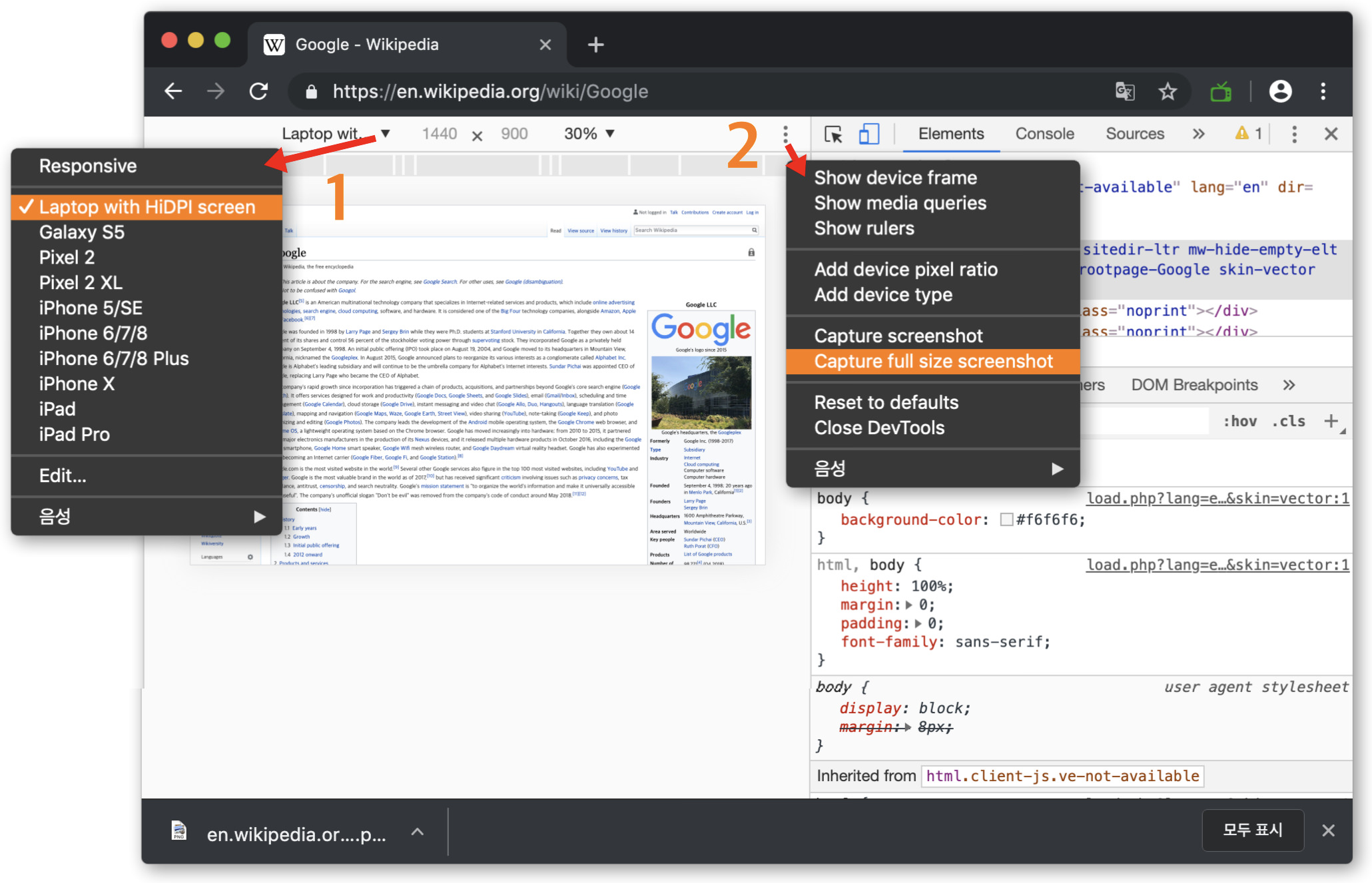Image resolution: width=1372 pixels, height=883 pixels.
Task: Select Capture full size screenshot
Action: (x=932, y=362)
